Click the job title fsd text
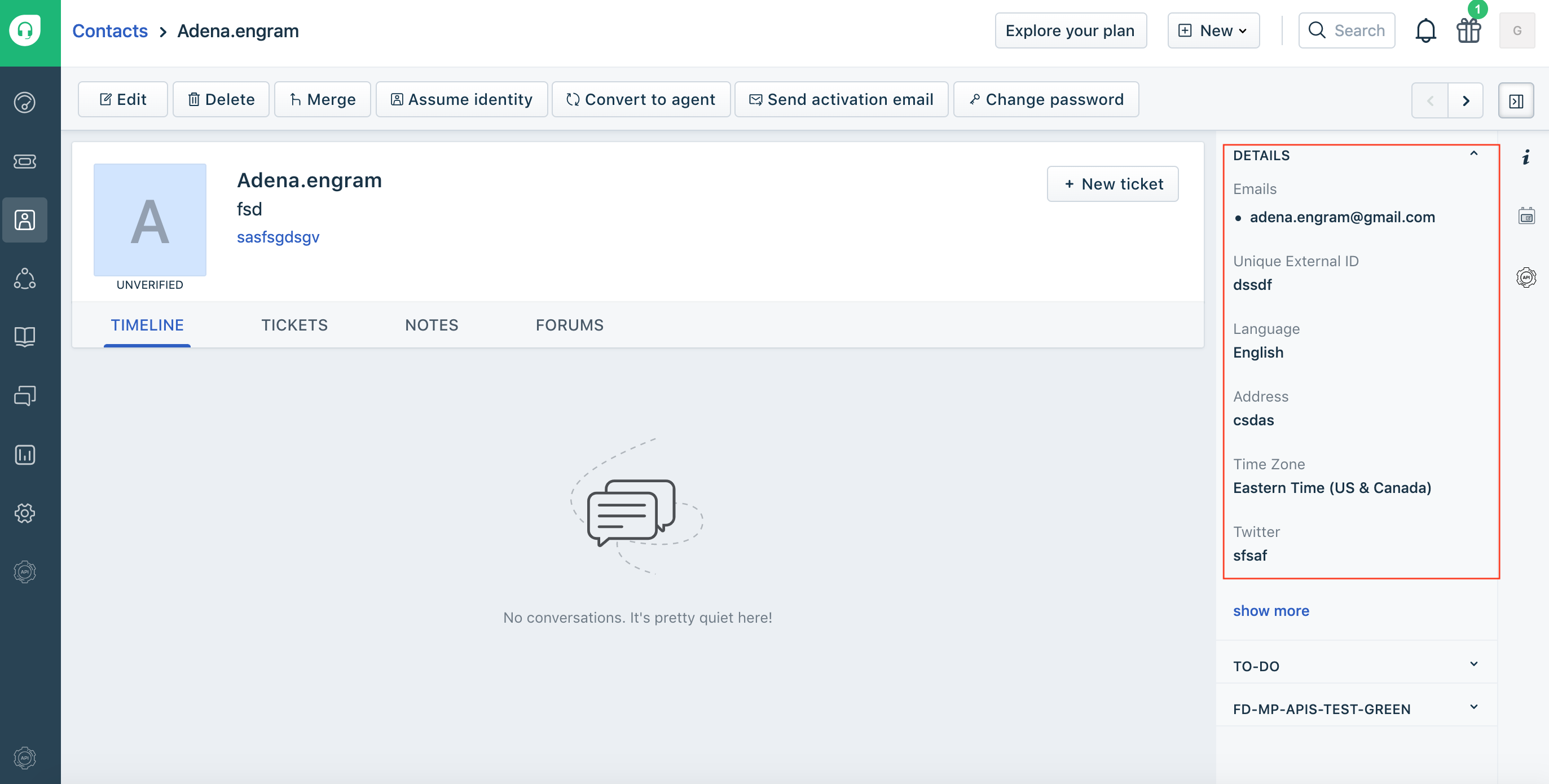This screenshot has width=1549, height=784. 249,209
